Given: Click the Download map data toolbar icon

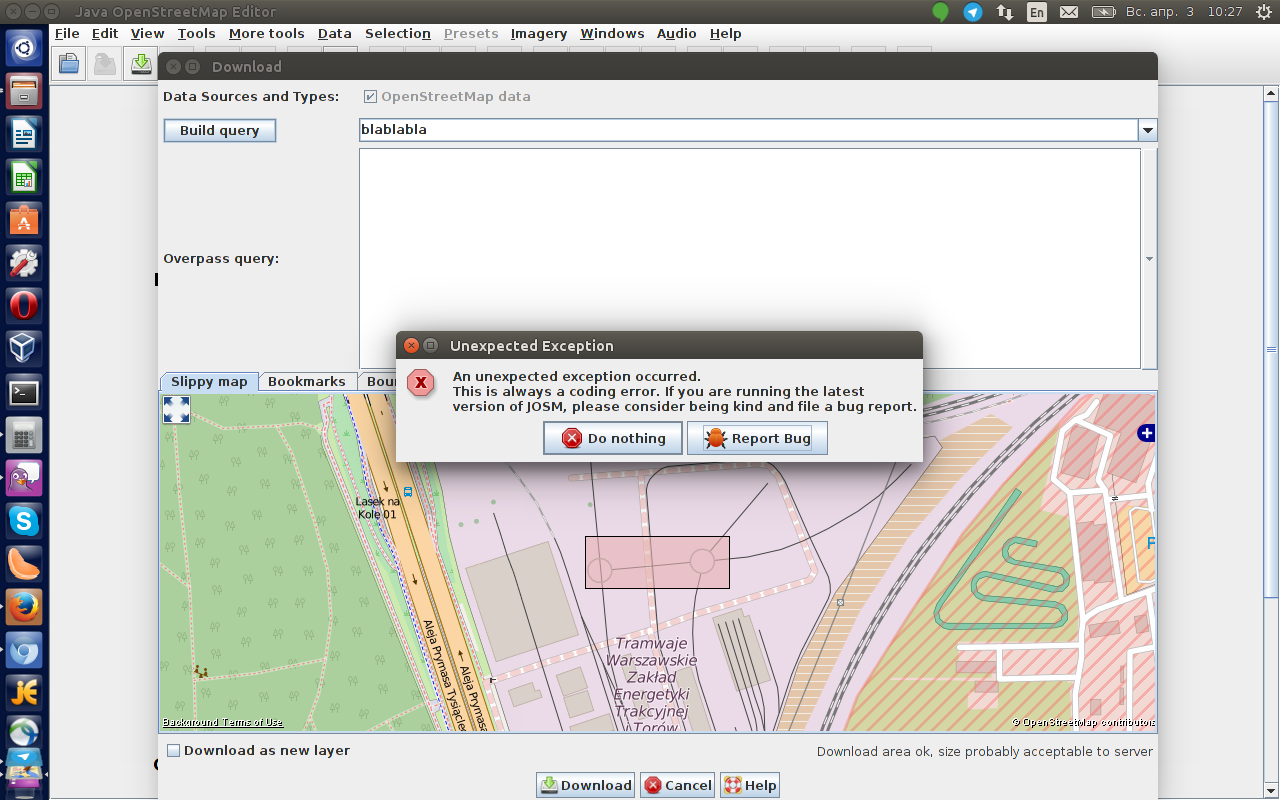Looking at the screenshot, I should pyautogui.click(x=142, y=65).
